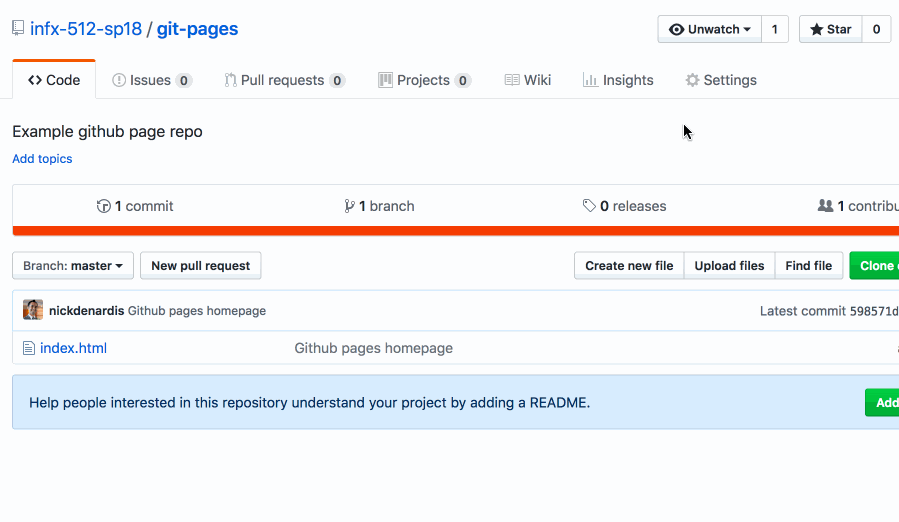Click the index.html file icon
Screen dimensions: 899x522
coord(29,348)
